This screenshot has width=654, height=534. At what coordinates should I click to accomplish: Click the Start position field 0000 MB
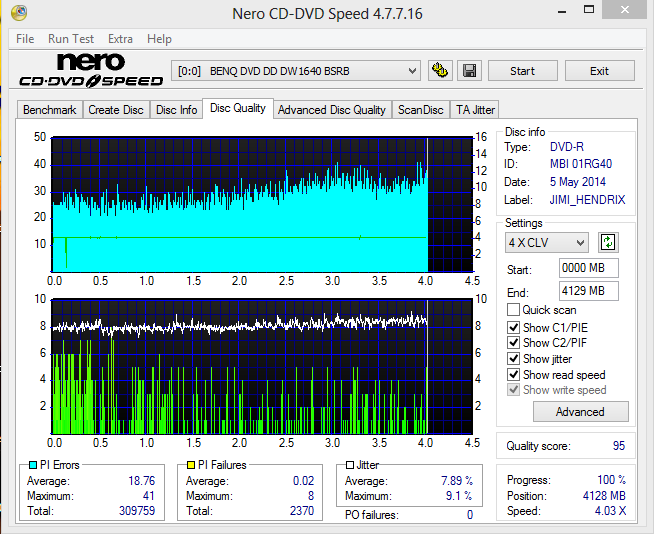pyautogui.click(x=589, y=268)
